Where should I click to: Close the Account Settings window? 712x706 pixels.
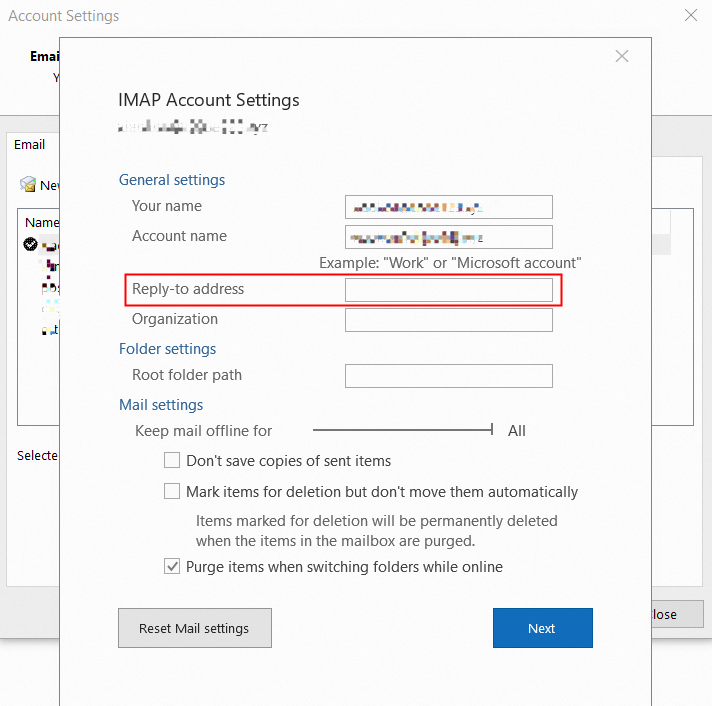(x=691, y=15)
